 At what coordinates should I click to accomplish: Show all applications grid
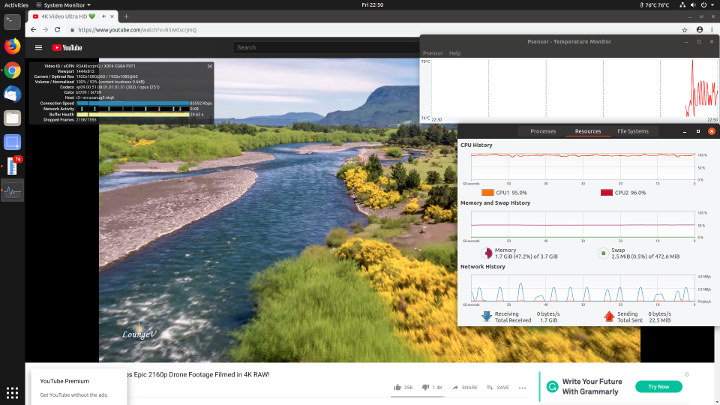click(12, 393)
